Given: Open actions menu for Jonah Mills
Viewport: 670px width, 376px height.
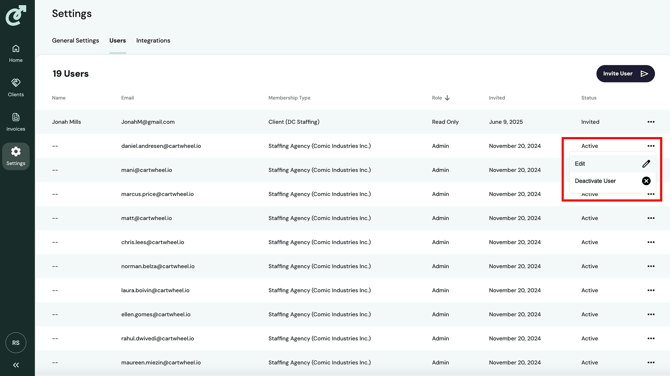Looking at the screenshot, I should tap(651, 122).
